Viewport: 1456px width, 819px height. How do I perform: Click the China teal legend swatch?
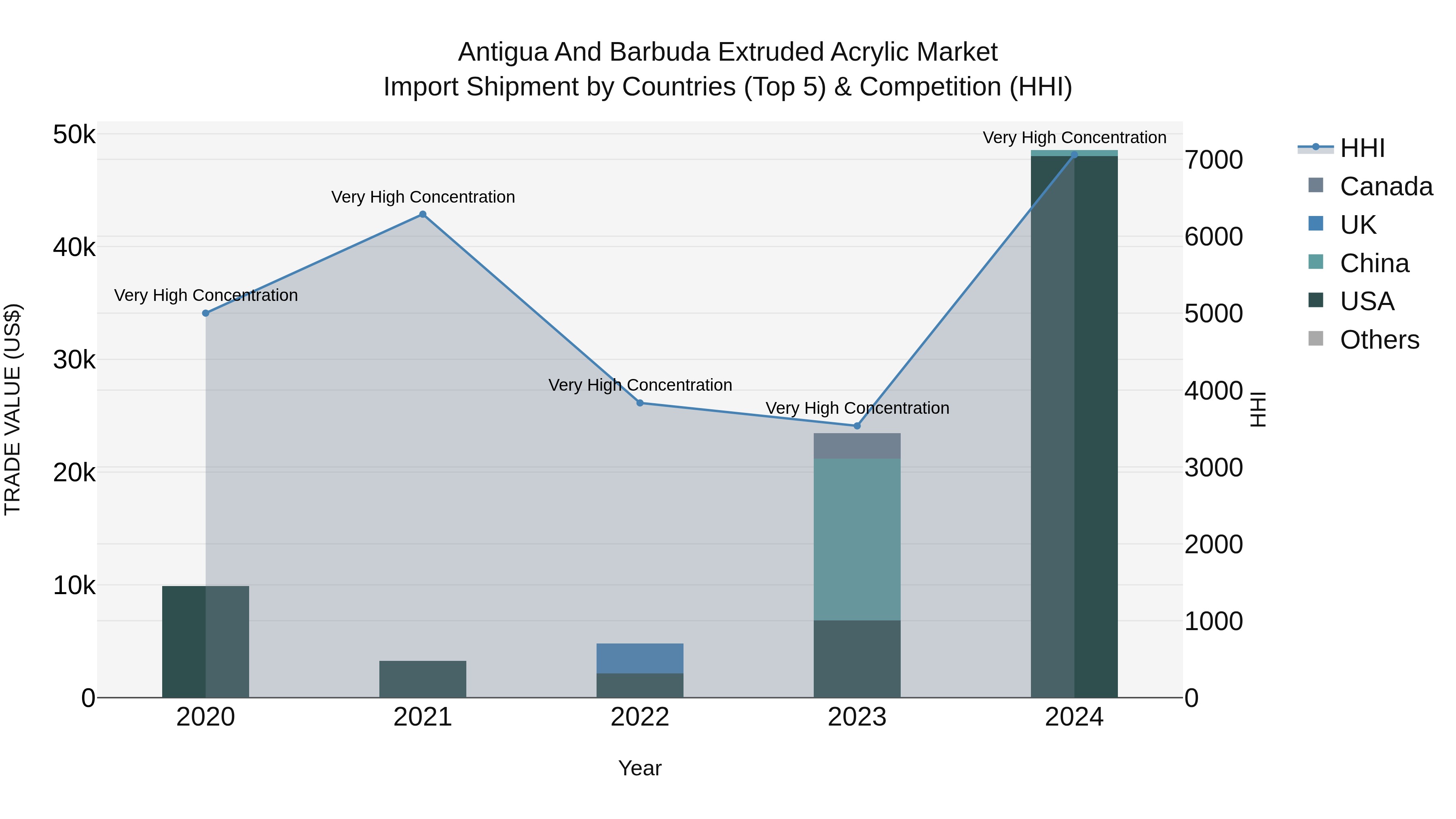[1316, 262]
